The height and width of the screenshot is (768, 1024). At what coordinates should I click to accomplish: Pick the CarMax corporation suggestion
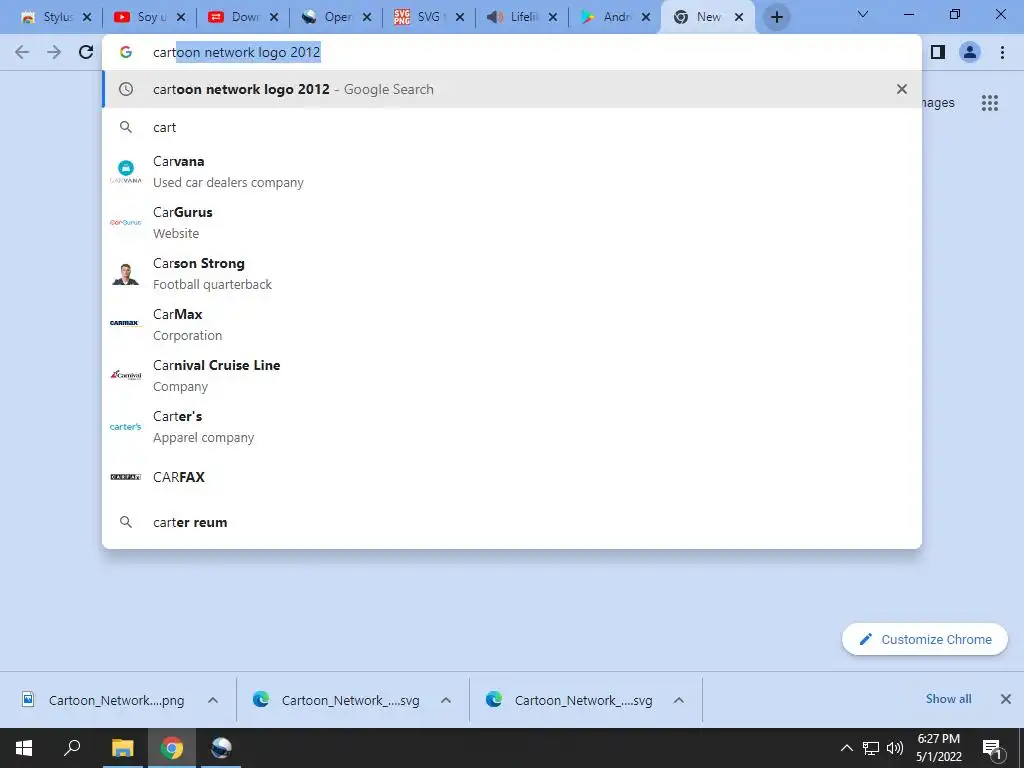coord(512,325)
